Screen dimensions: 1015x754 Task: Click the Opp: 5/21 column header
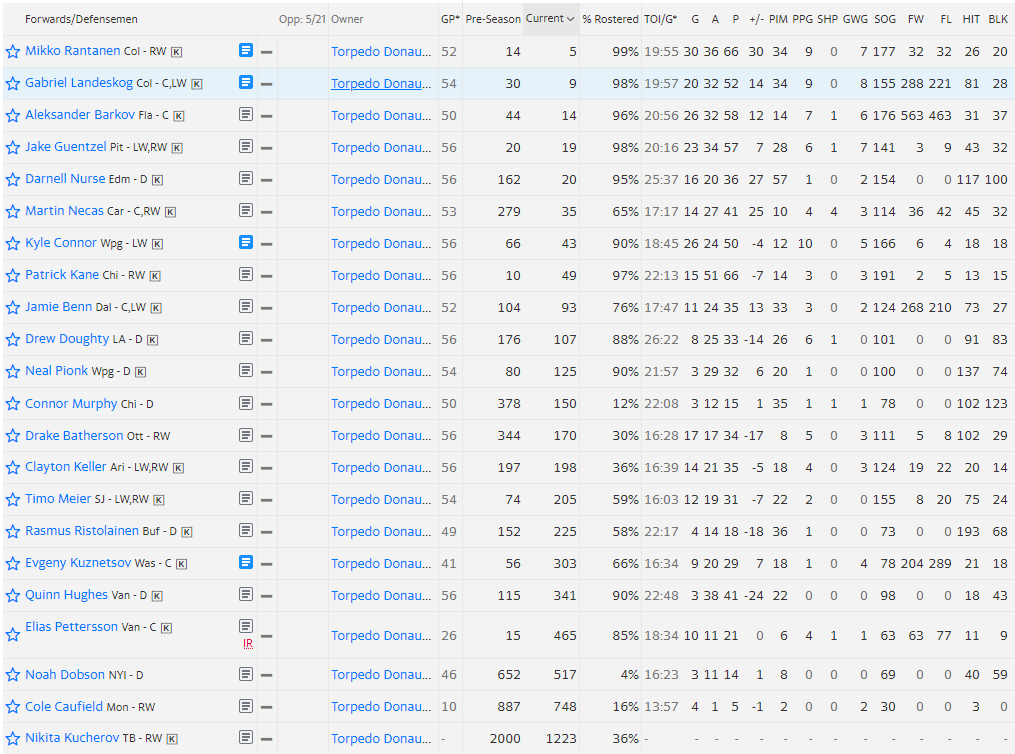pyautogui.click(x=301, y=19)
